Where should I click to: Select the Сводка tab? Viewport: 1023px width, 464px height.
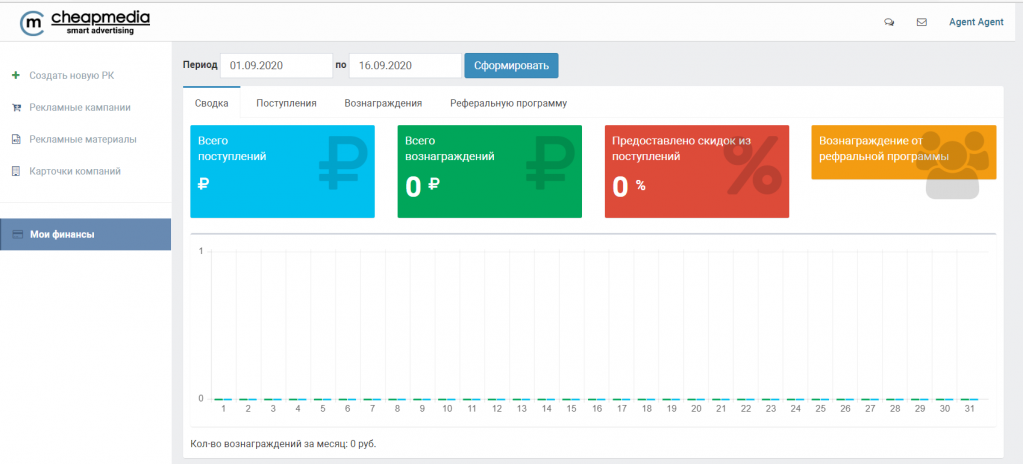[x=211, y=103]
